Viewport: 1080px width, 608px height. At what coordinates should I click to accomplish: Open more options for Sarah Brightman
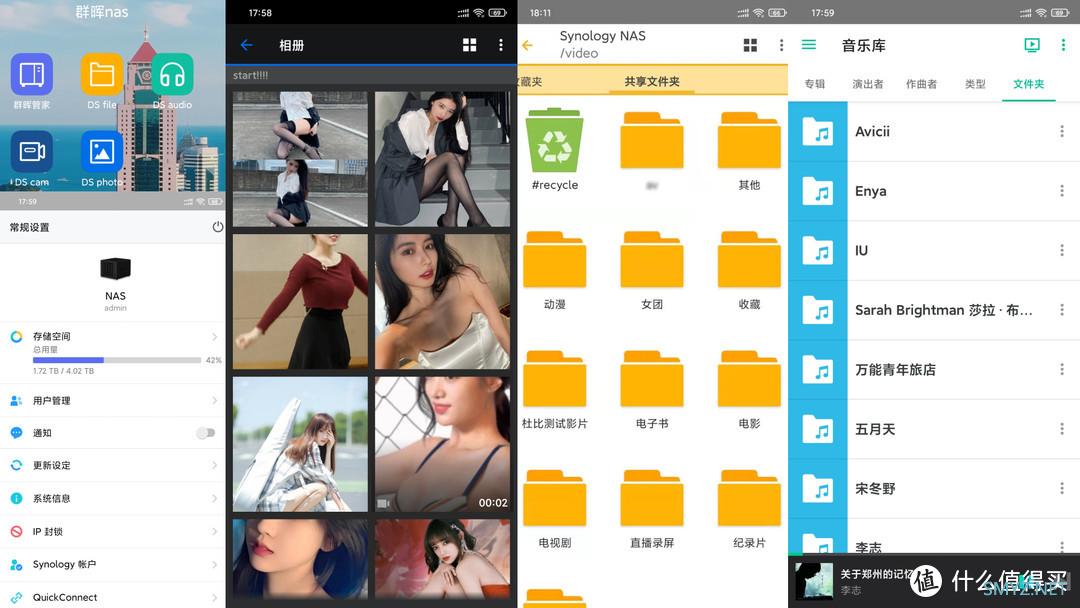(1062, 310)
